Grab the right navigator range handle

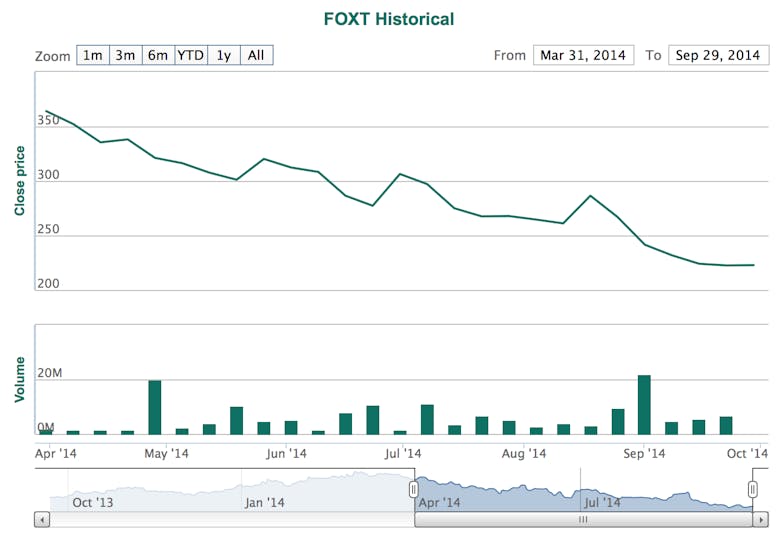click(753, 489)
